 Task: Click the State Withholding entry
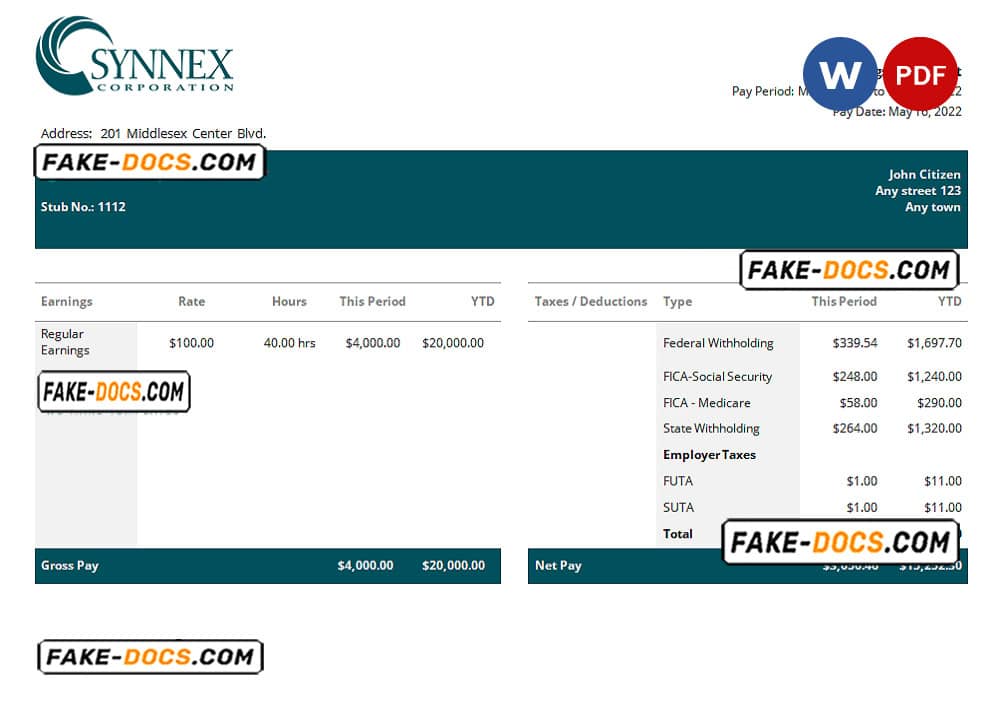(x=711, y=428)
